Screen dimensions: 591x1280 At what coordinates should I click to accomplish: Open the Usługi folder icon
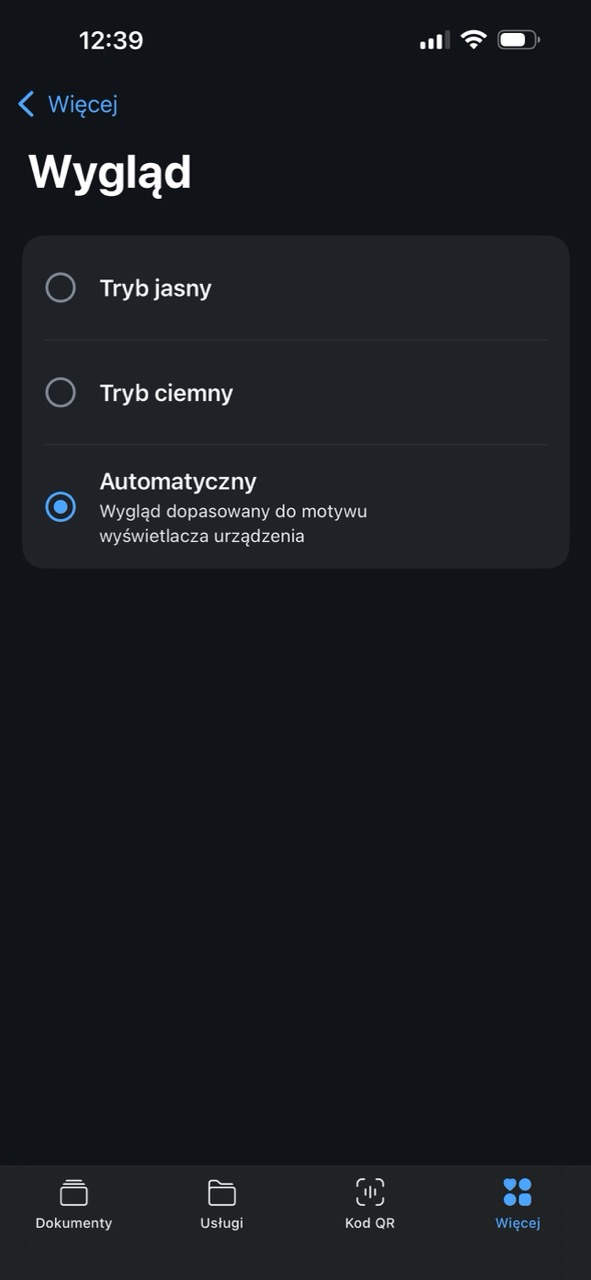click(x=222, y=1192)
